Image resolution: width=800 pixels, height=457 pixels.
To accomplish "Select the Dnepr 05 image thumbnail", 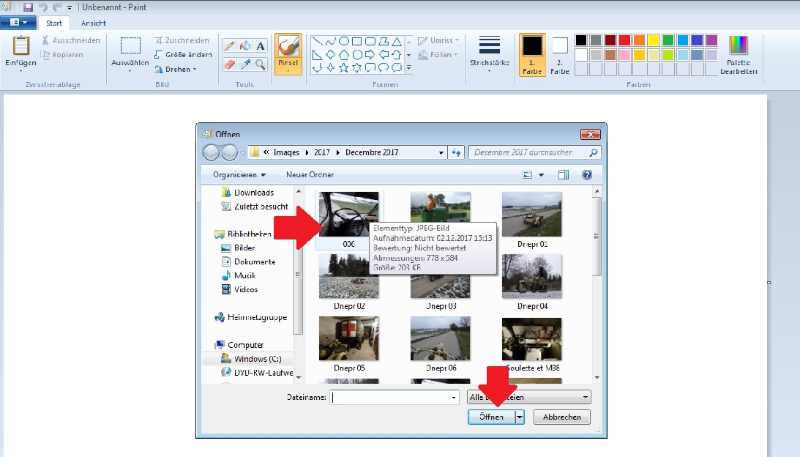I will (348, 341).
